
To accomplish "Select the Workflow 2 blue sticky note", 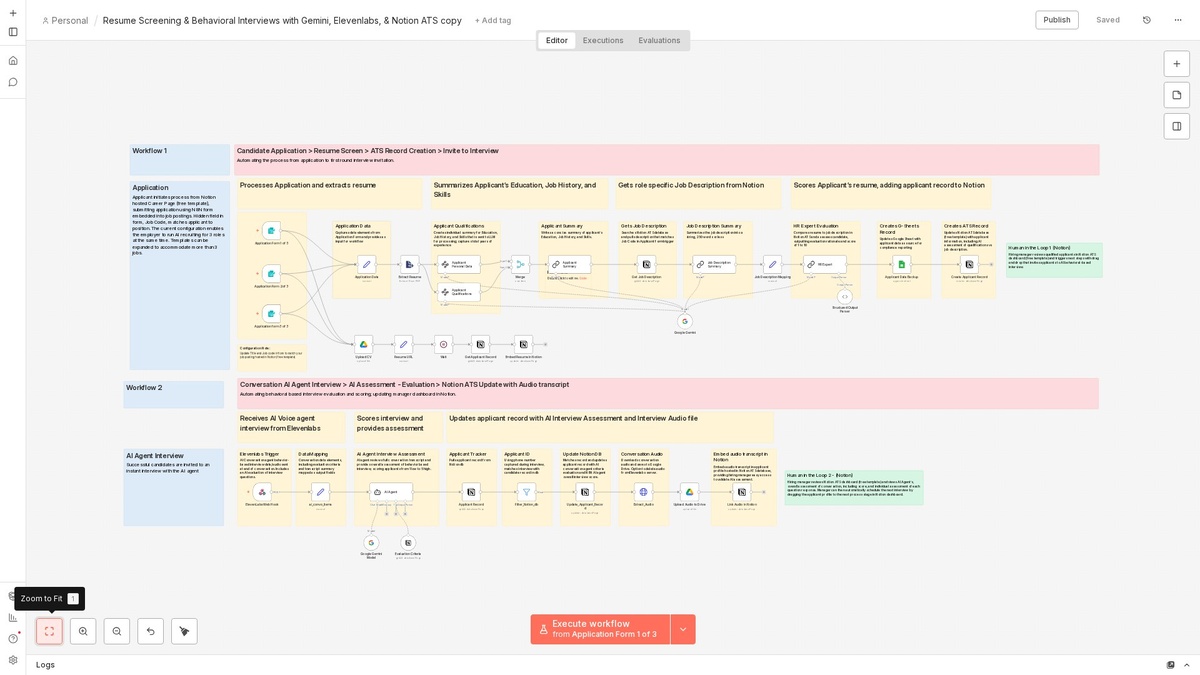I will pos(174,394).
